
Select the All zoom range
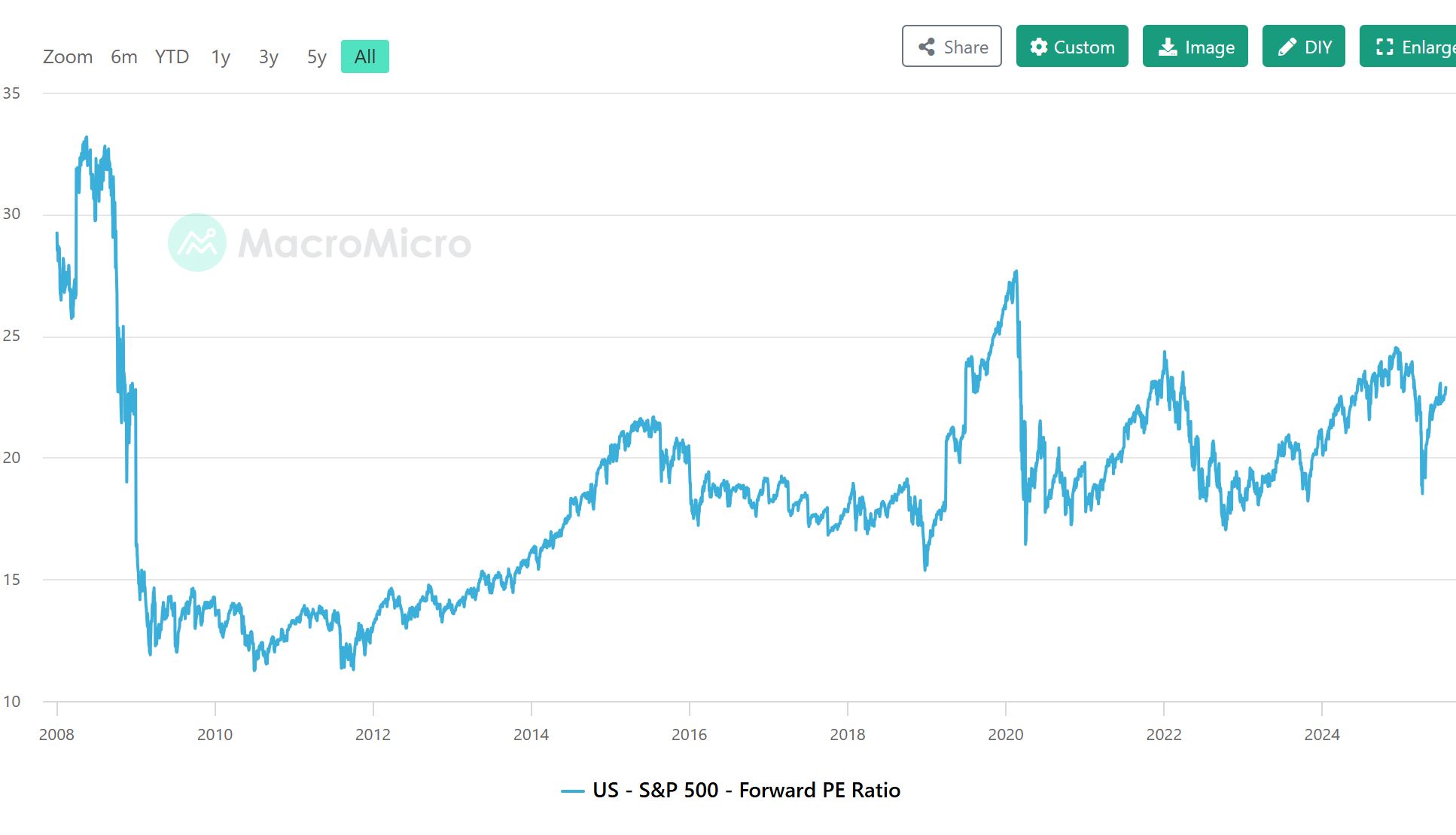[365, 56]
